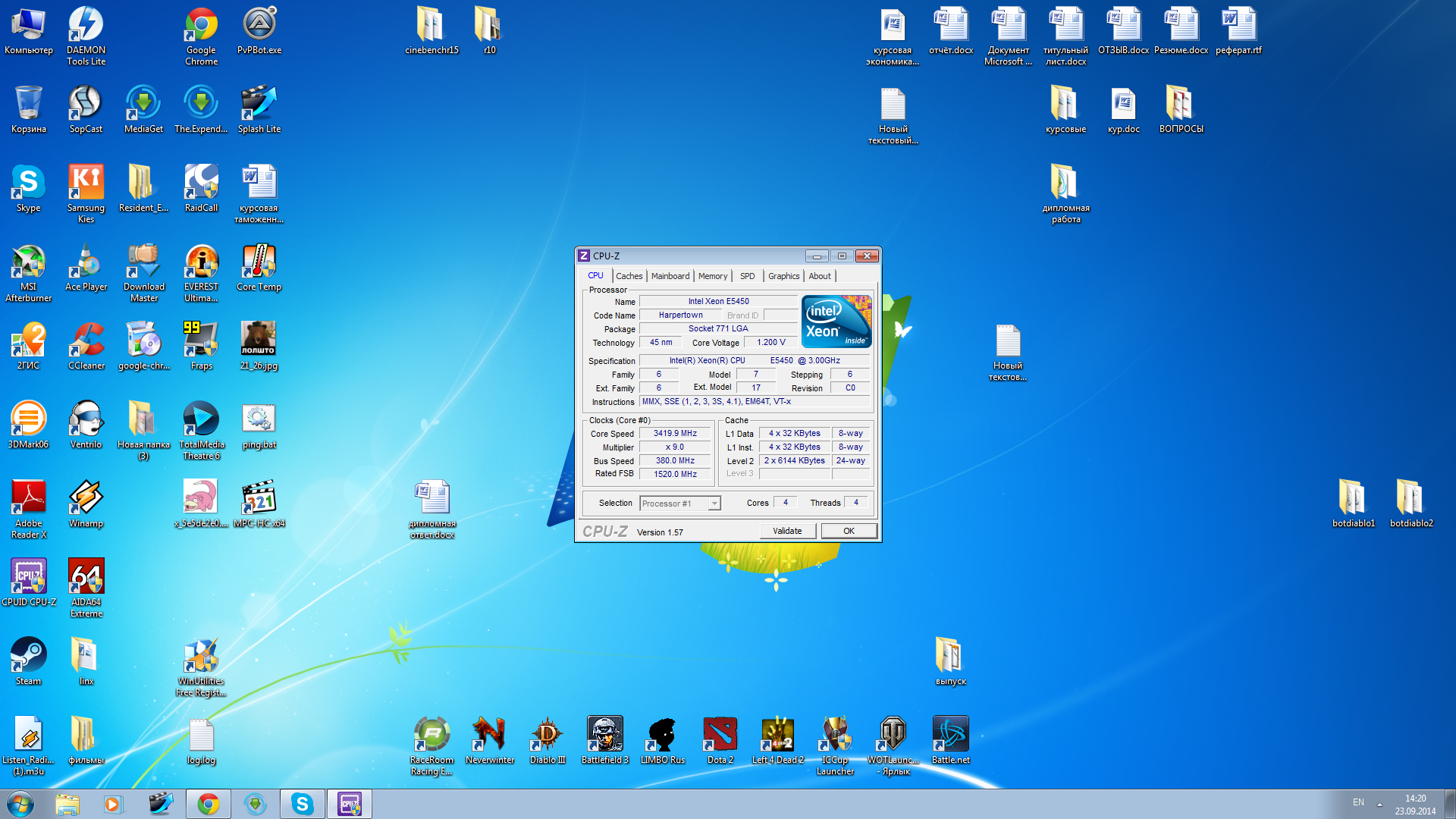Screen dimensions: 1456x819
Task: Click the Battle.net desktop icon
Action: [x=950, y=736]
